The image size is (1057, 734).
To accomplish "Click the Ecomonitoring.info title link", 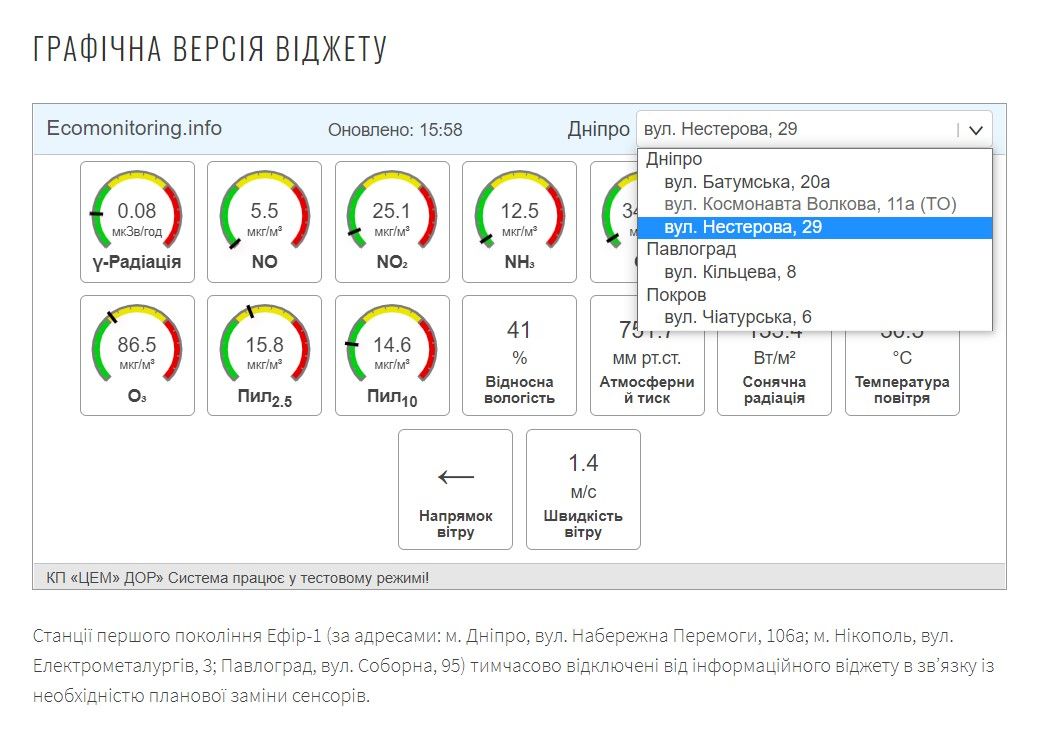I will pyautogui.click(x=134, y=129).
